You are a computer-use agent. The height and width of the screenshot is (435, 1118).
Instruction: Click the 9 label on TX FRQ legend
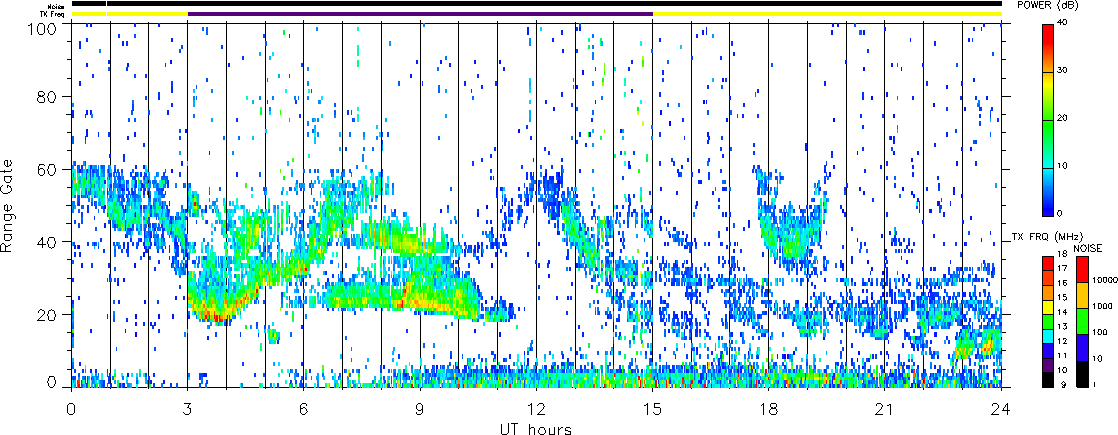click(x=1064, y=384)
